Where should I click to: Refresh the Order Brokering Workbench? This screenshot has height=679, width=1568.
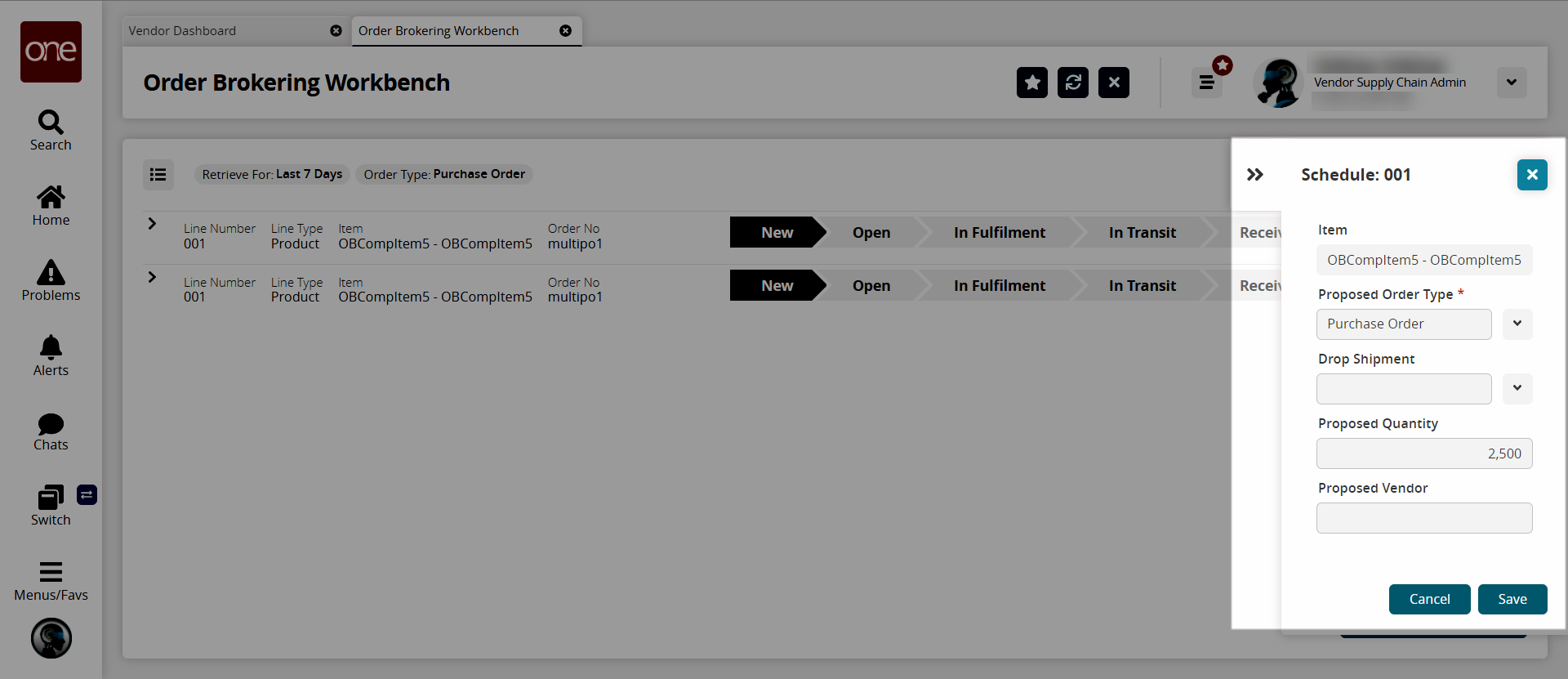click(1073, 83)
